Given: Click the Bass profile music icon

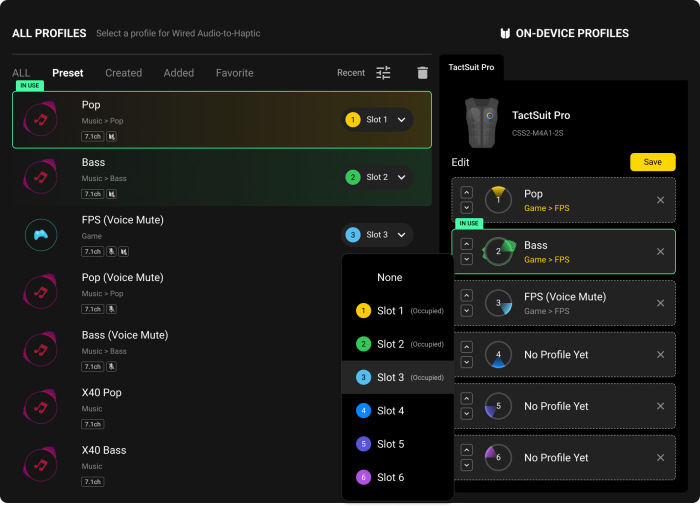Looking at the screenshot, I should point(41,177).
